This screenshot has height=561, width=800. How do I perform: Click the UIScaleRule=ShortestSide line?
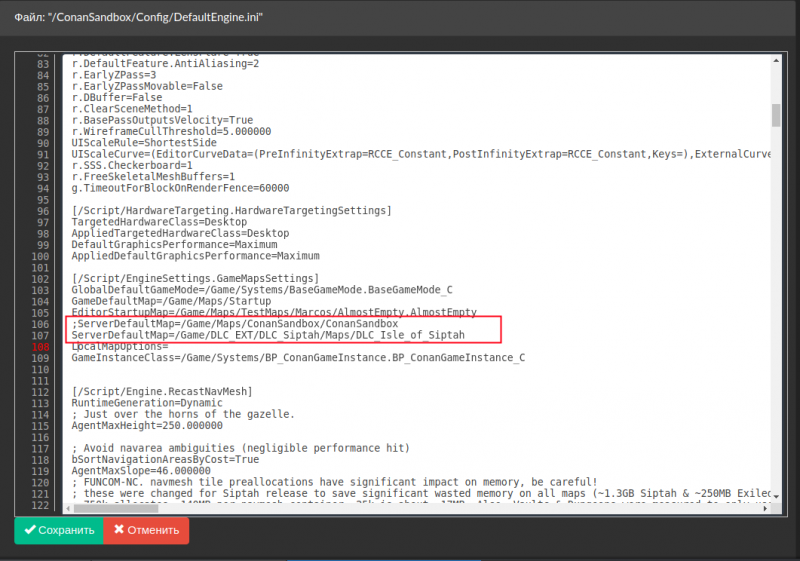click(144, 143)
